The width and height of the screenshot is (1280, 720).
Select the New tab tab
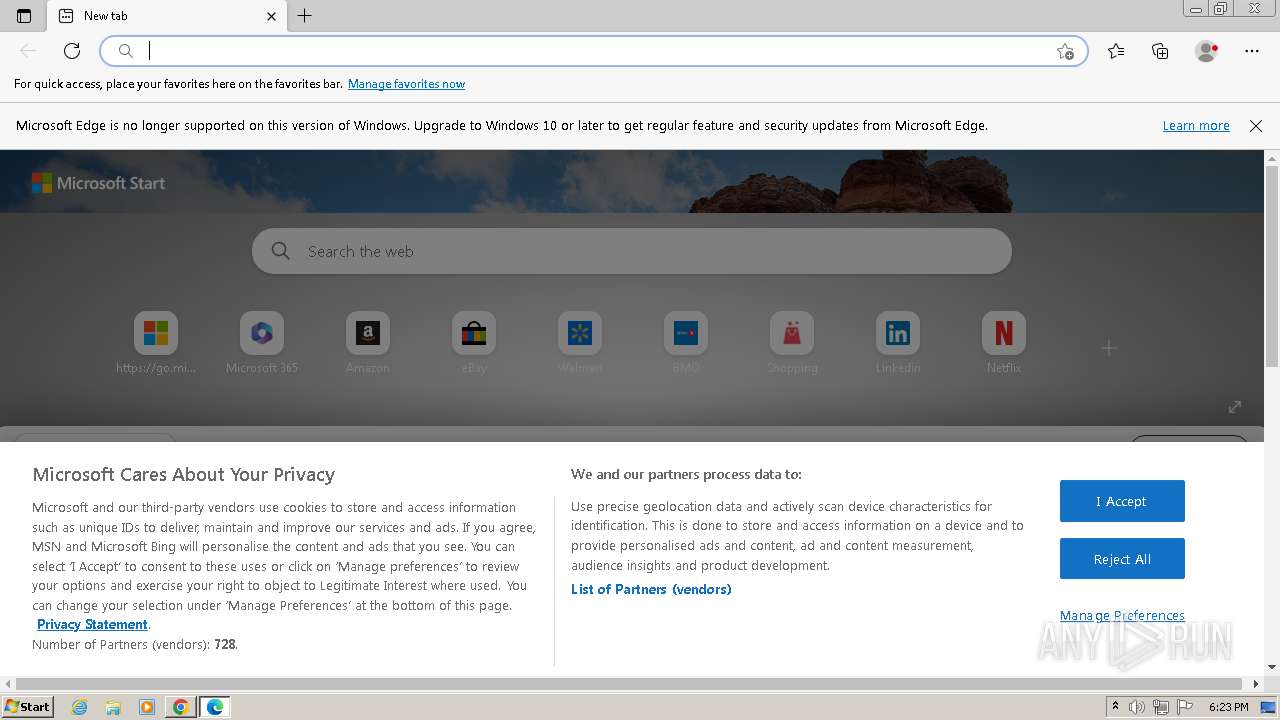(x=167, y=16)
